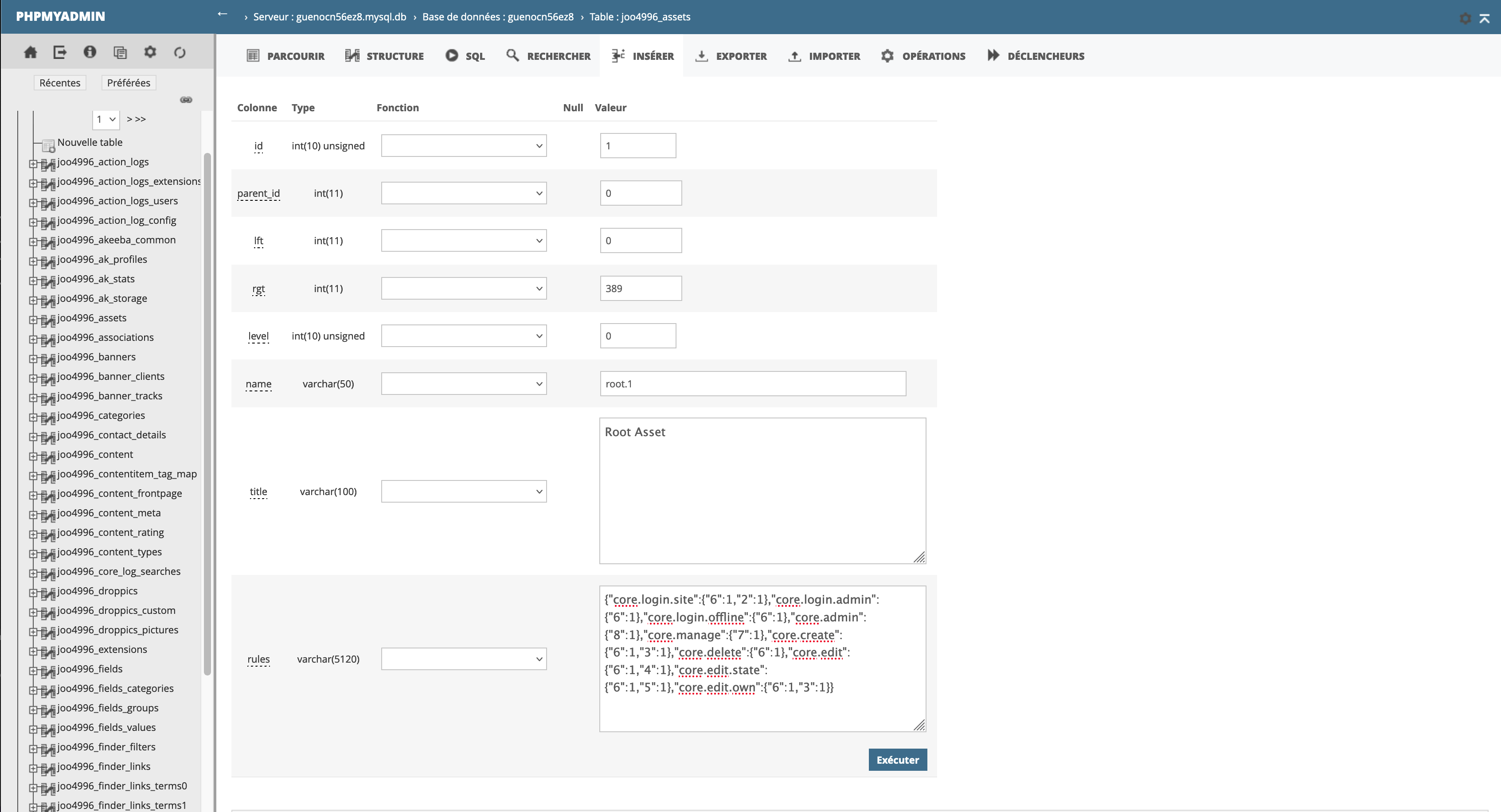This screenshot has width=1501, height=812.
Task: Open the Fonction dropdown for the id column
Action: pyautogui.click(x=463, y=146)
